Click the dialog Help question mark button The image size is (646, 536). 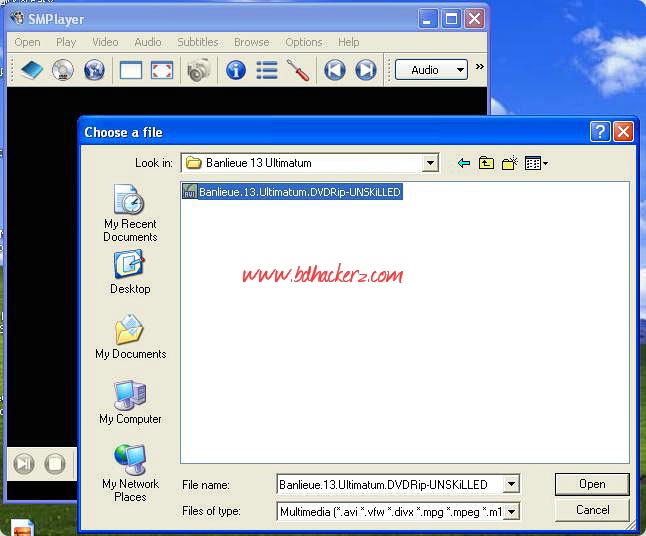pos(600,132)
